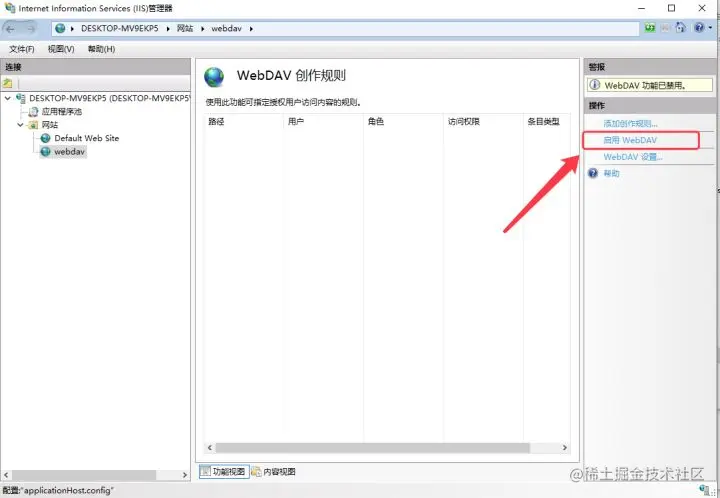Select webdav tree item
The image size is (720, 498).
click(x=69, y=151)
